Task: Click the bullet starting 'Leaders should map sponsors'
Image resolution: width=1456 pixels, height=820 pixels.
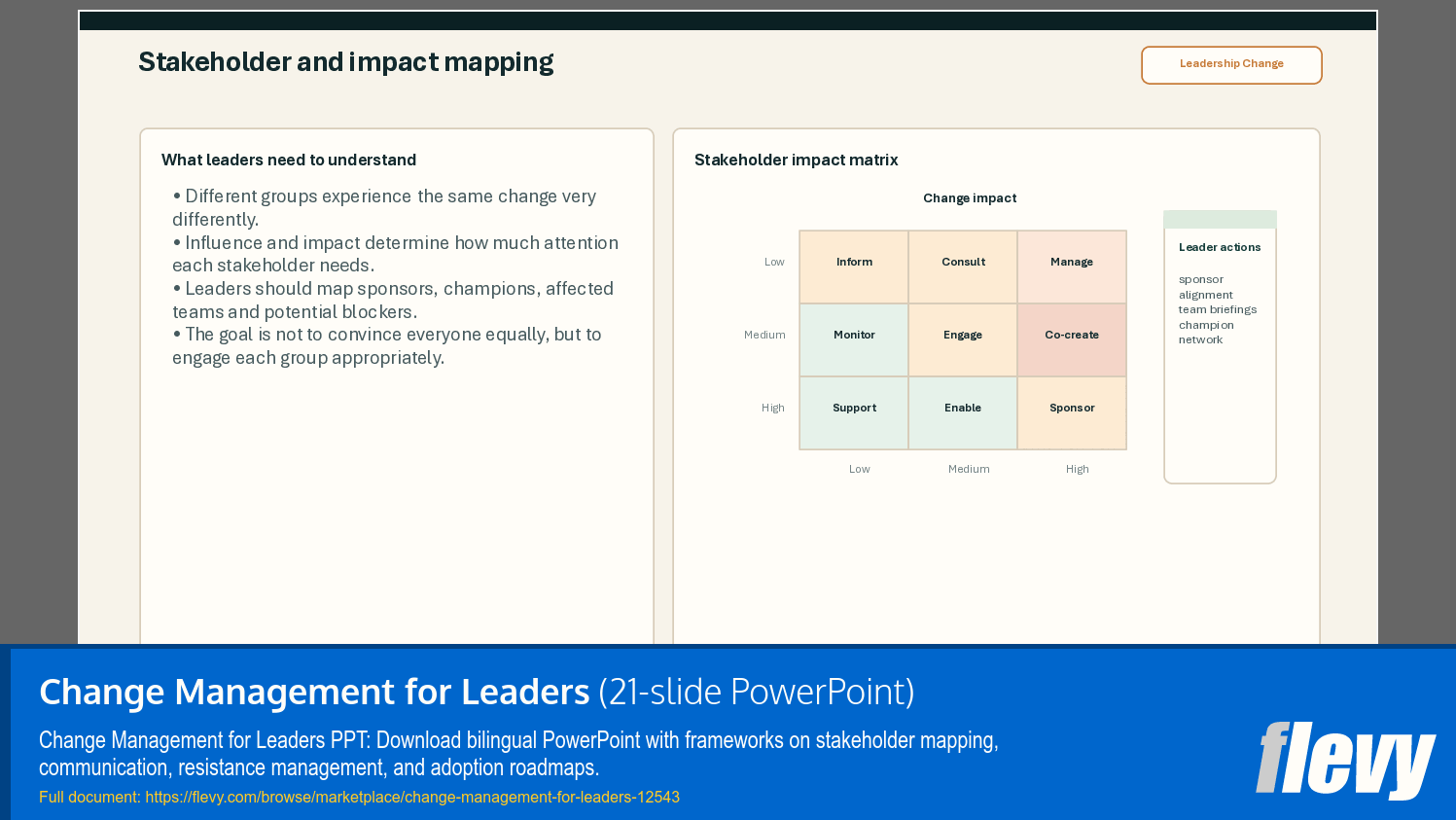Action: (x=393, y=300)
